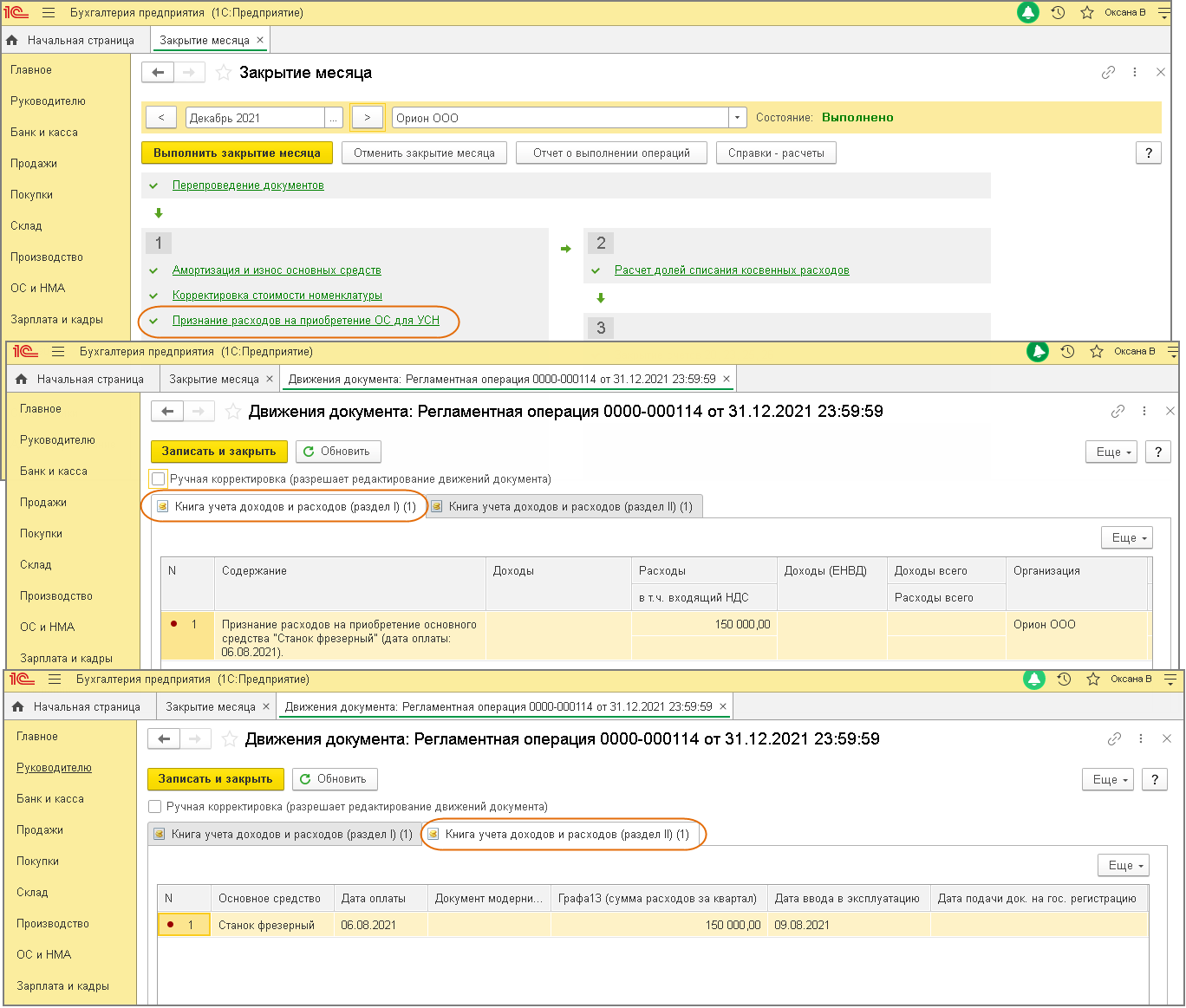Close Движения документа tab in middle window
Image resolution: width=1186 pixels, height=1008 pixels.
point(727,379)
